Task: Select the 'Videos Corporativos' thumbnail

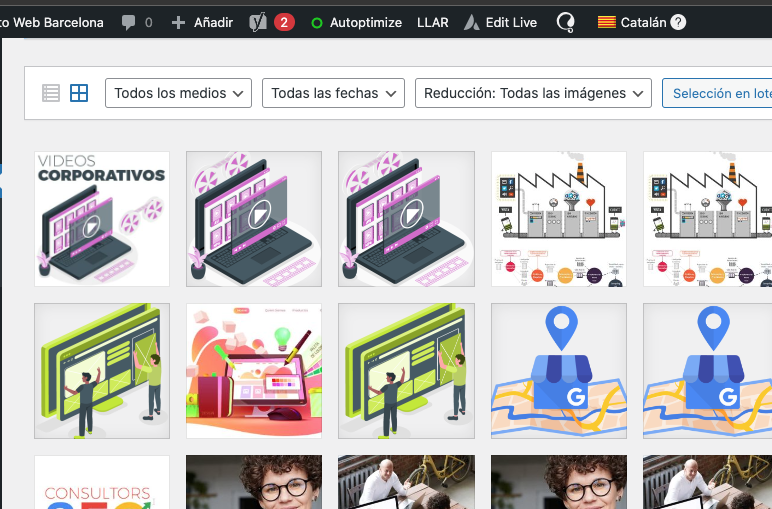Action: pyautogui.click(x=102, y=219)
